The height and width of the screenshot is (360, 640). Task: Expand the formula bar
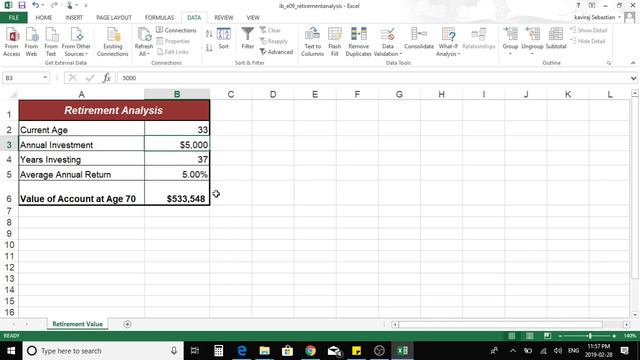(x=633, y=78)
